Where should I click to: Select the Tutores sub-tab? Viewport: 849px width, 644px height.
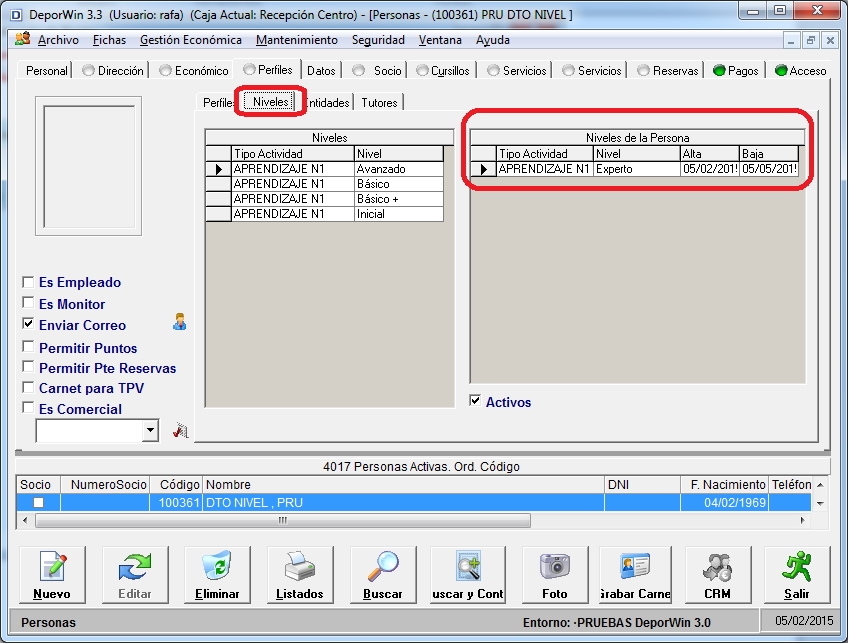point(379,102)
